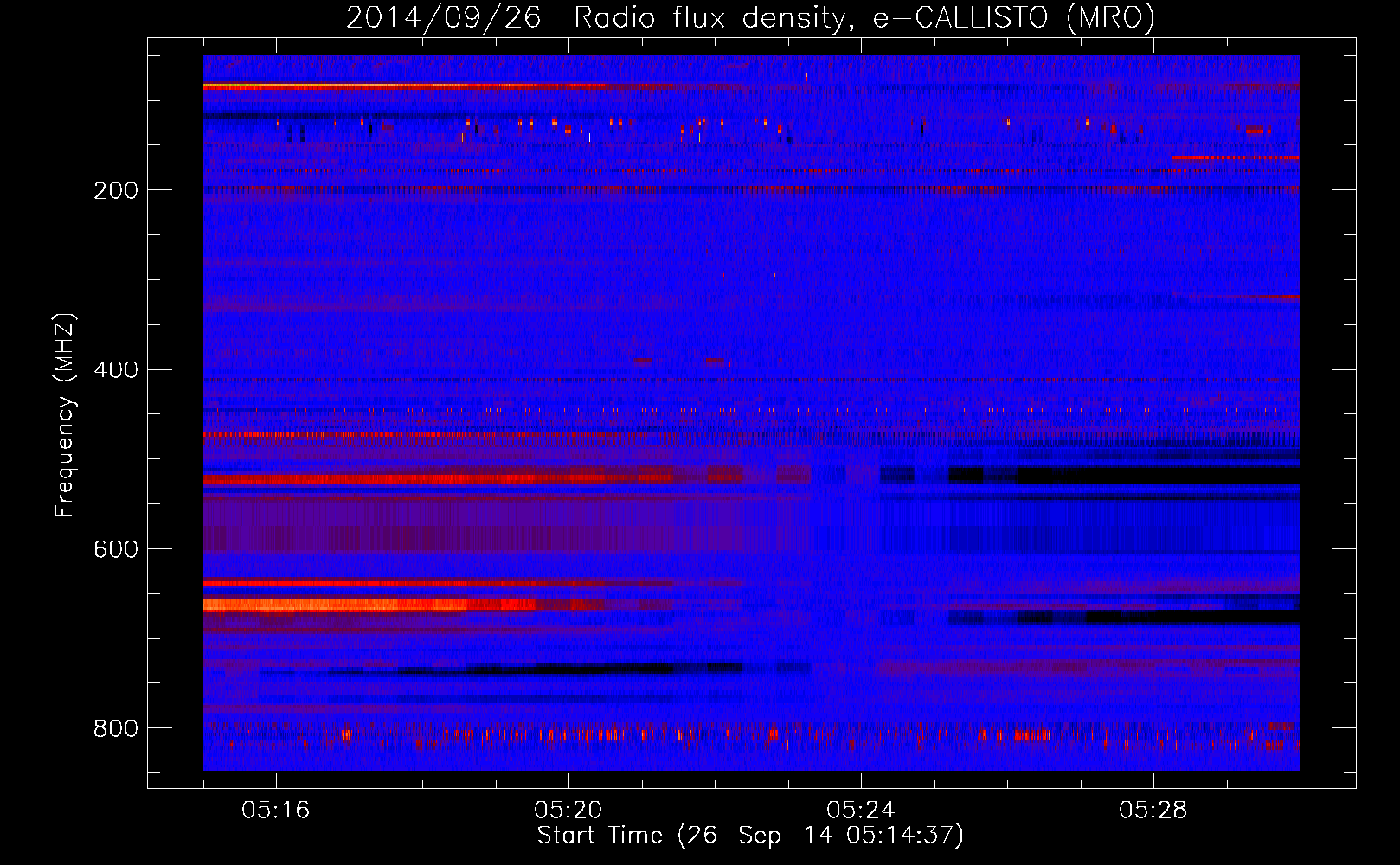
Task: Click the 05:16 time tick label
Action: [276, 810]
